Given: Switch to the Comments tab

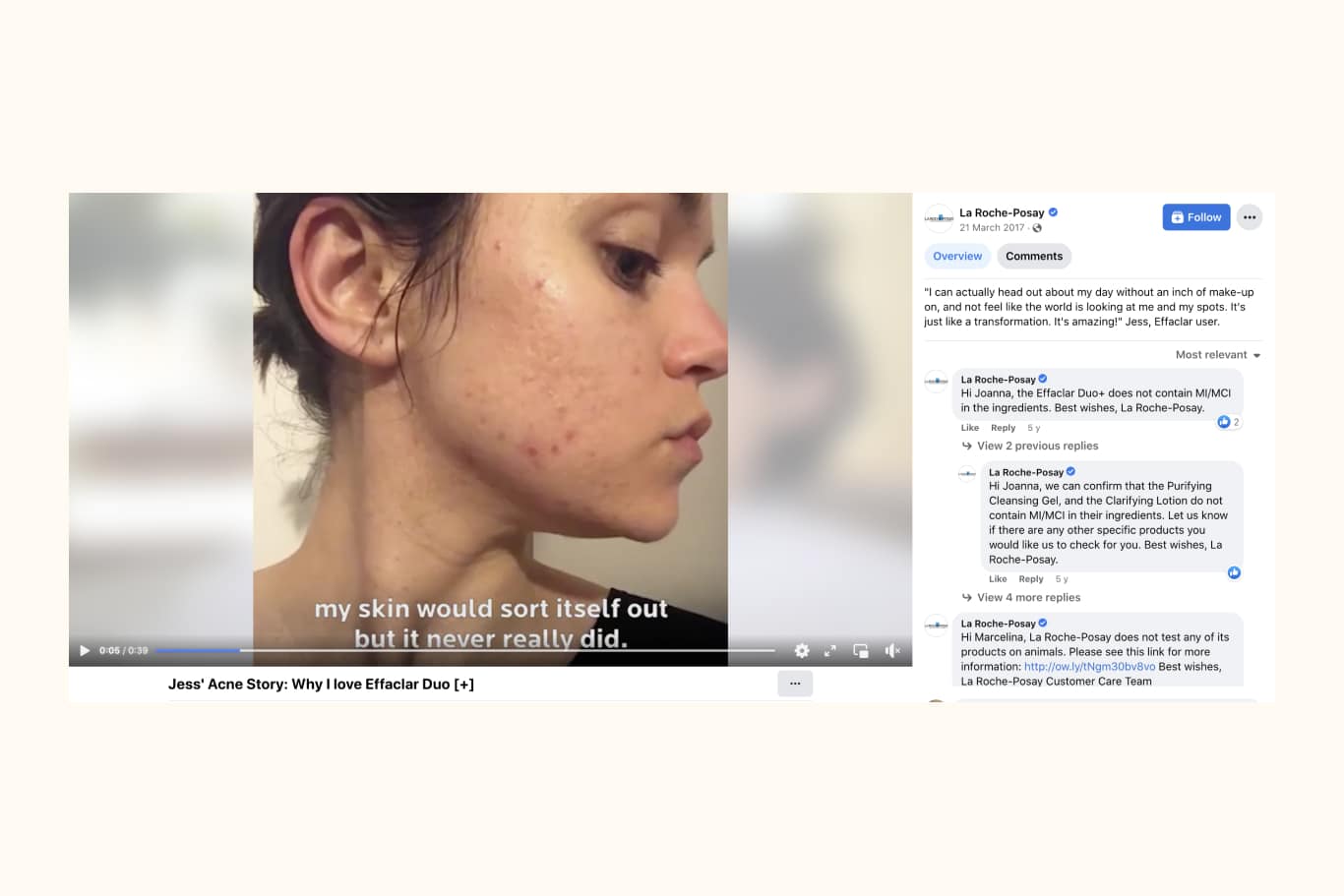Looking at the screenshot, I should click(1034, 256).
